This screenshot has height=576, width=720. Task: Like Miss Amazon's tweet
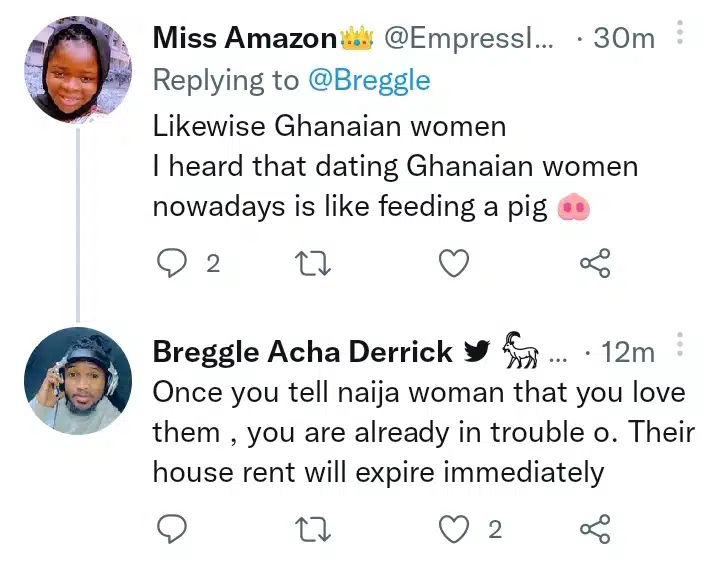coord(455,264)
